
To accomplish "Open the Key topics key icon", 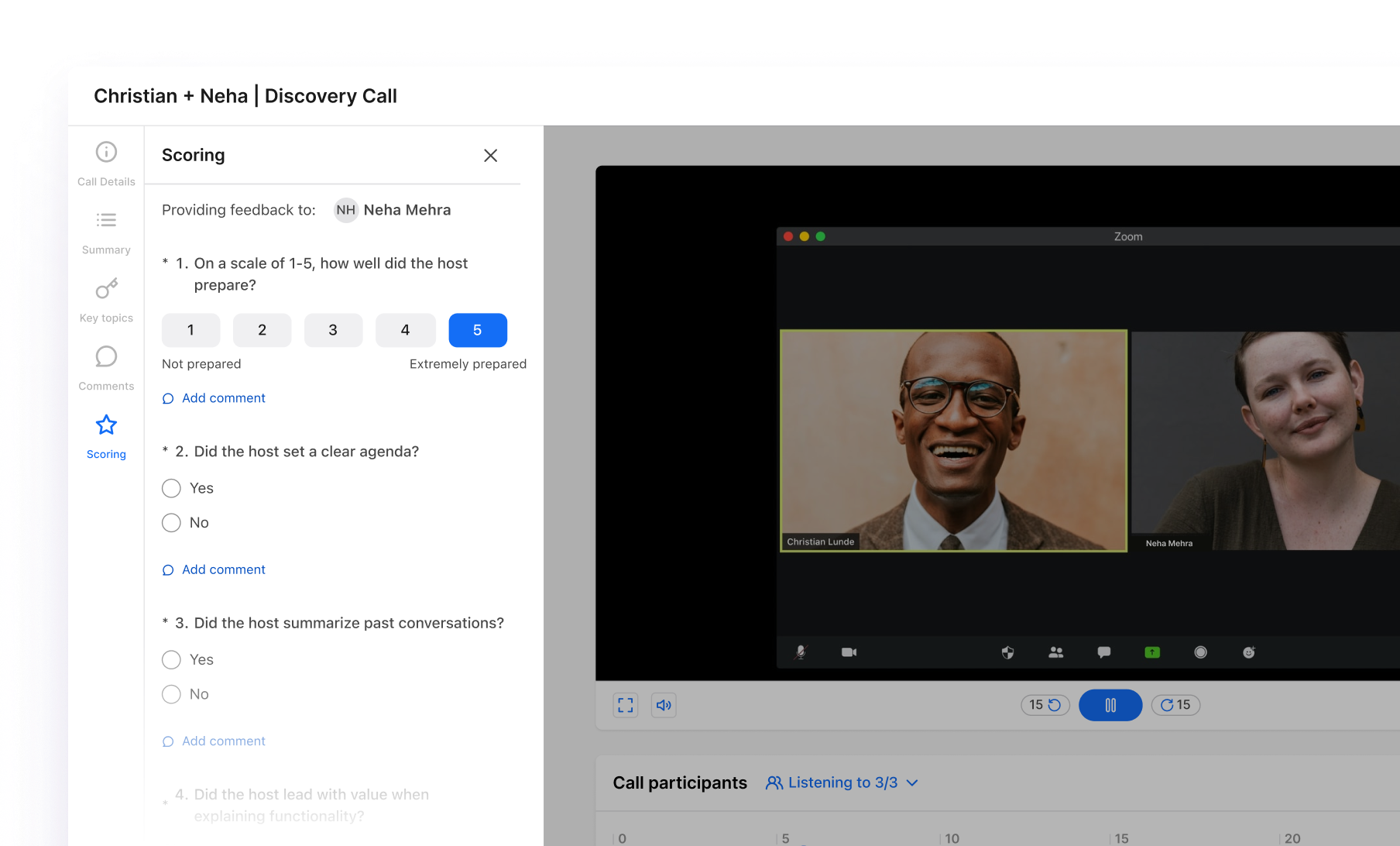I will pyautogui.click(x=106, y=288).
